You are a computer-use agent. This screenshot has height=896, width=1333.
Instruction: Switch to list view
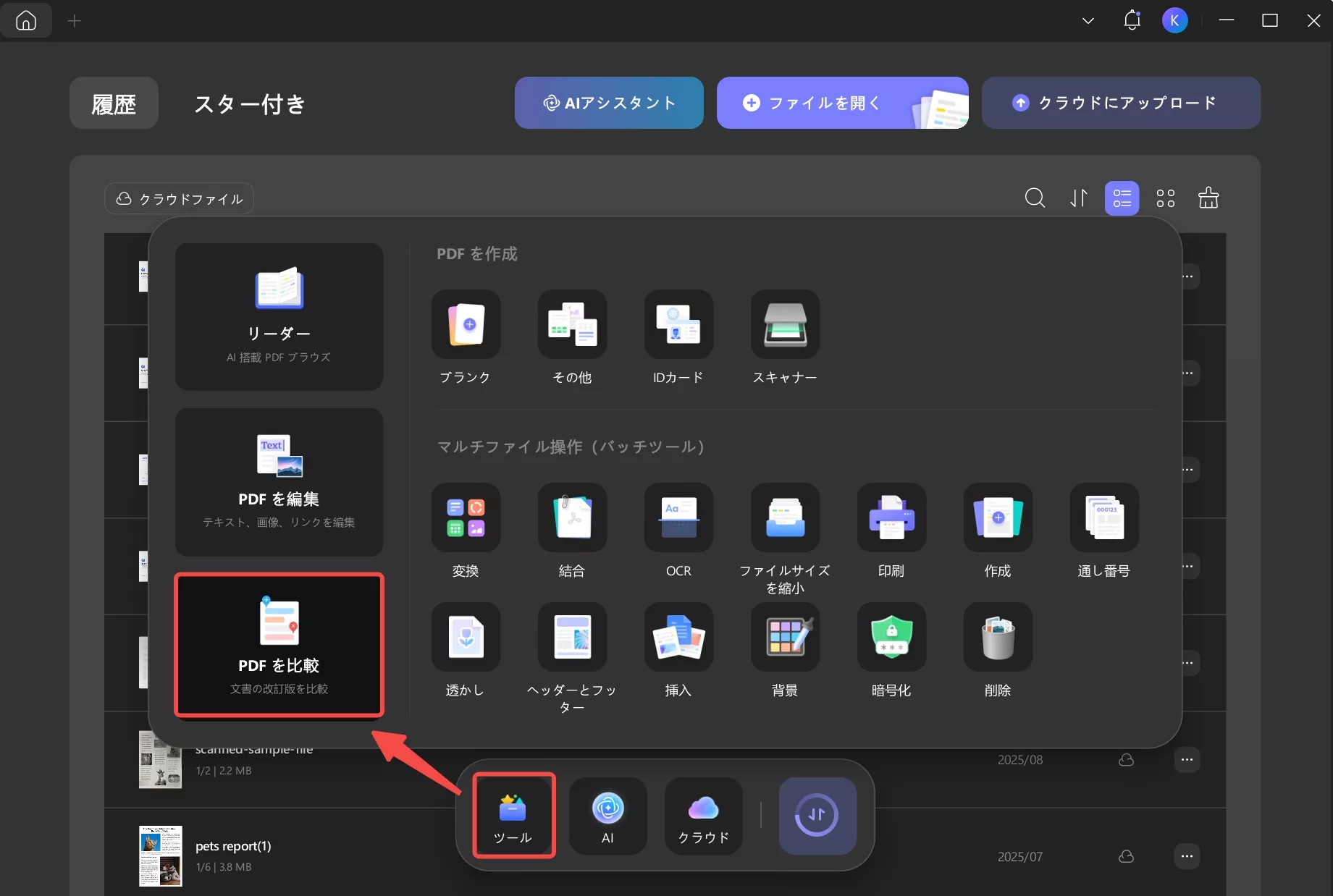coord(1122,198)
